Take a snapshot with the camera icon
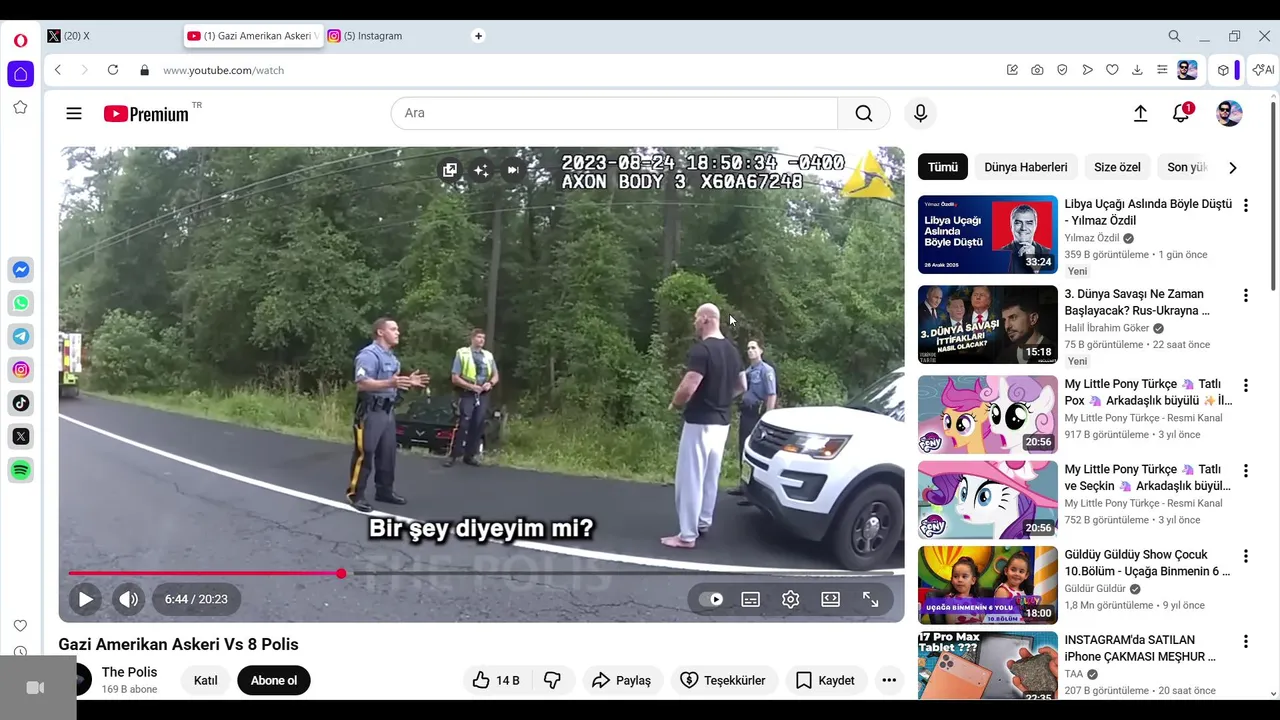This screenshot has height=720, width=1280. [x=1037, y=70]
